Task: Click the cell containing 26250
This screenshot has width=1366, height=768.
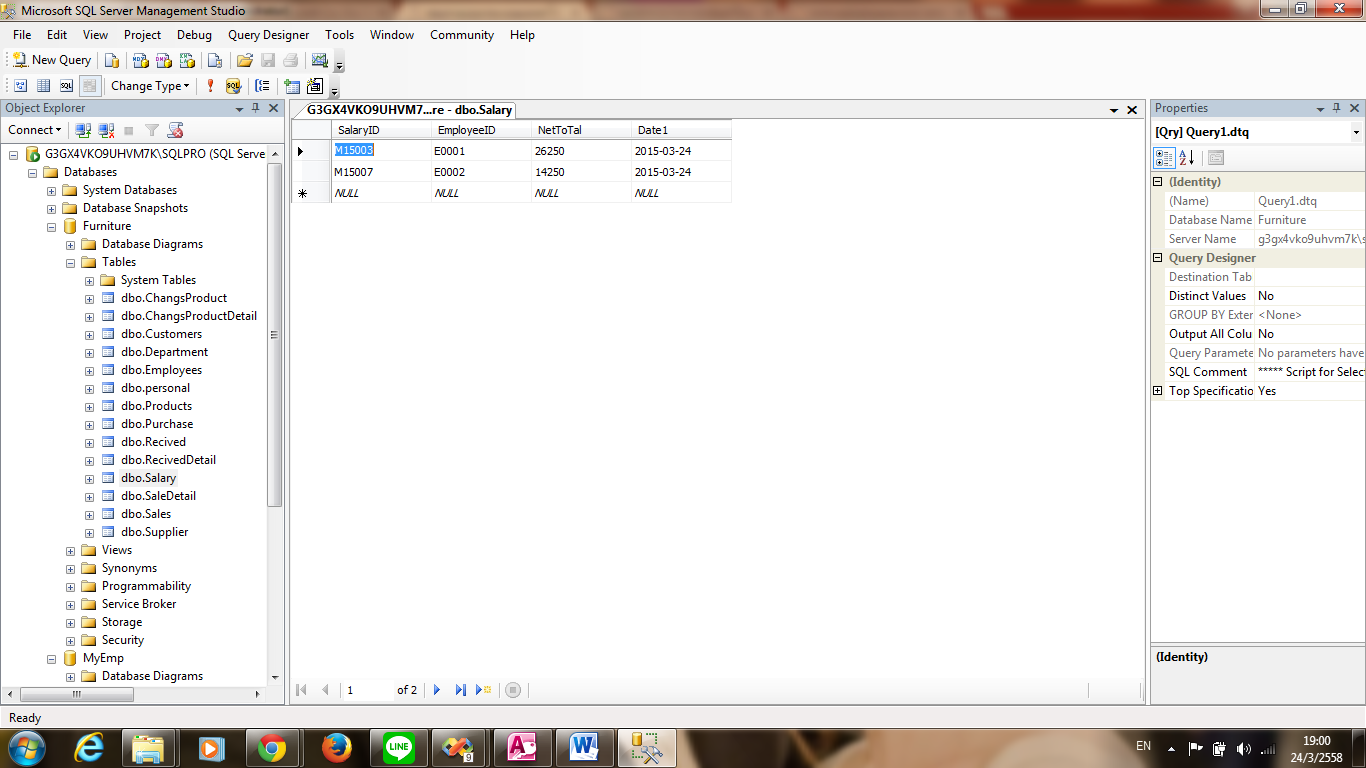Action: [x=581, y=151]
